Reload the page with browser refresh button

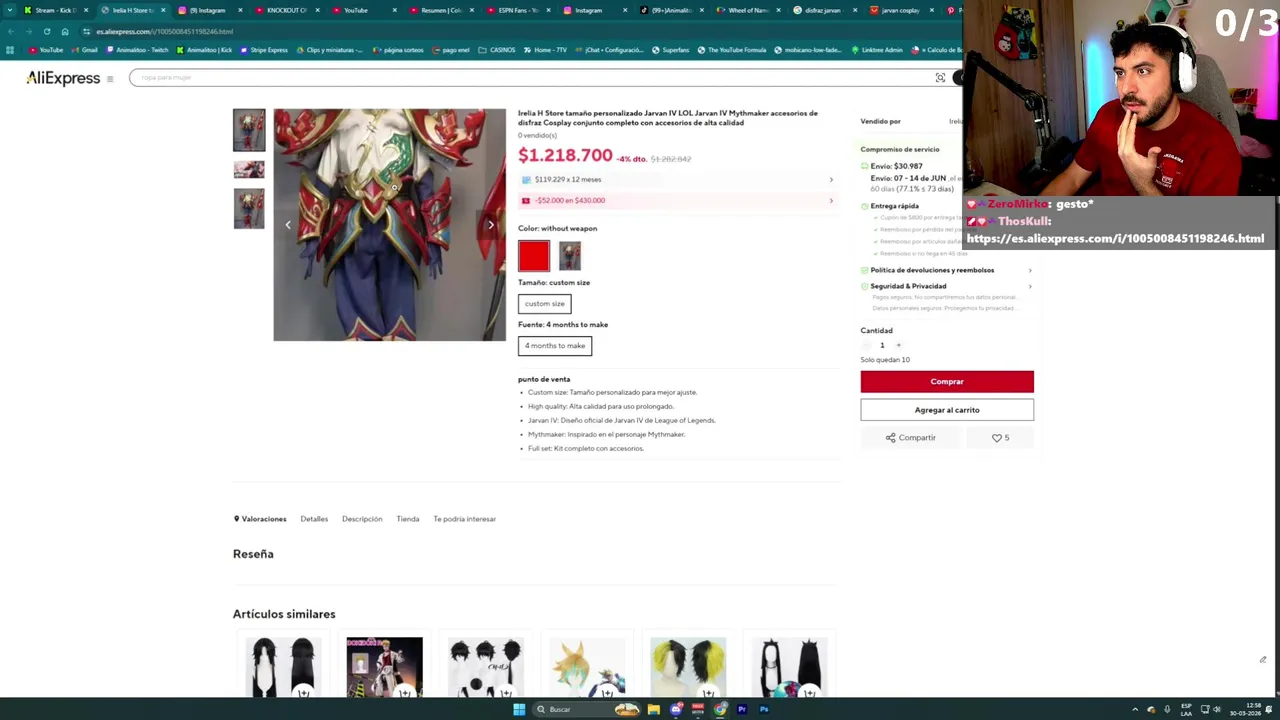[x=46, y=31]
